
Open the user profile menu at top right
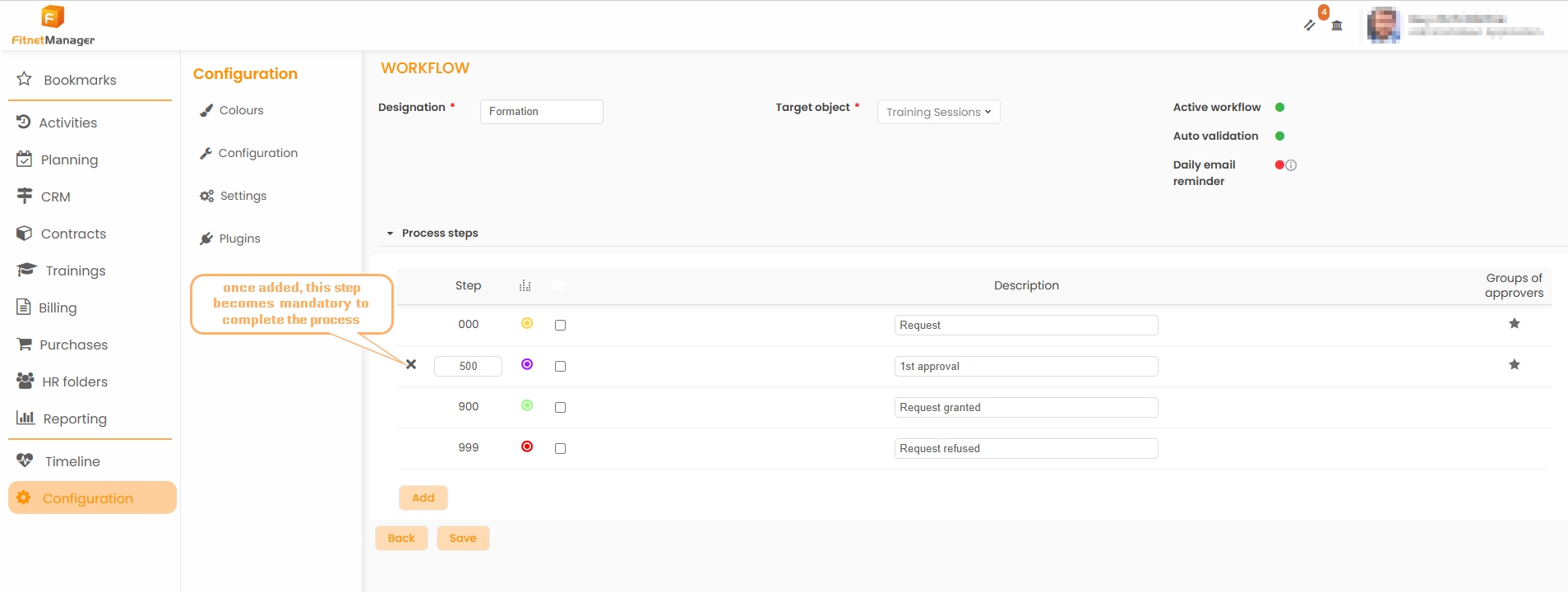[1455, 25]
